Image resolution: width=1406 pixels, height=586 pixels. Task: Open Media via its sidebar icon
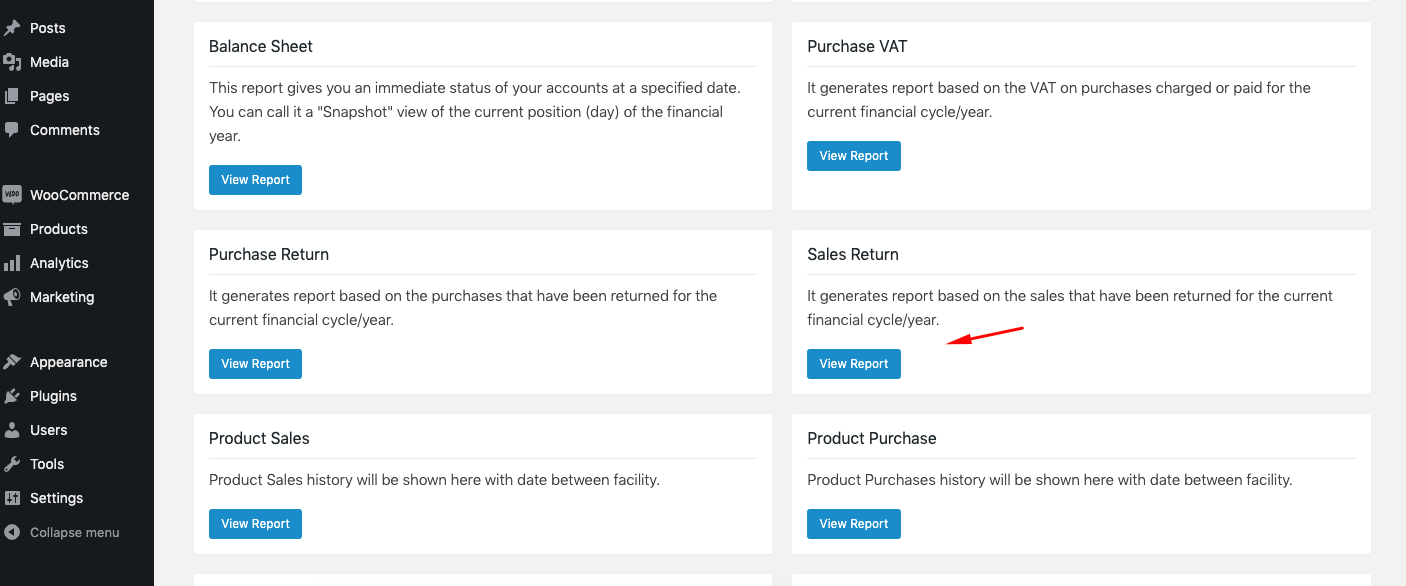[x=14, y=61]
